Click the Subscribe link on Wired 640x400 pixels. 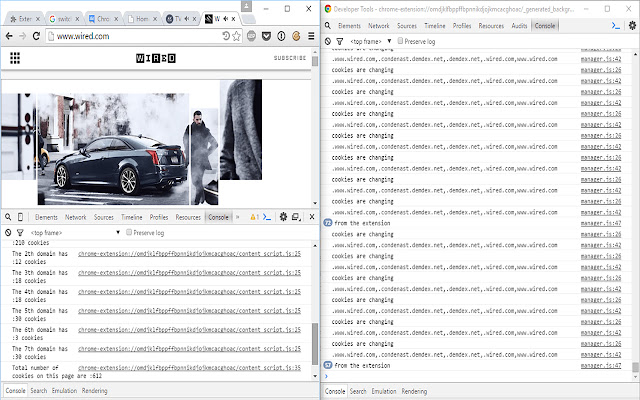(290, 59)
